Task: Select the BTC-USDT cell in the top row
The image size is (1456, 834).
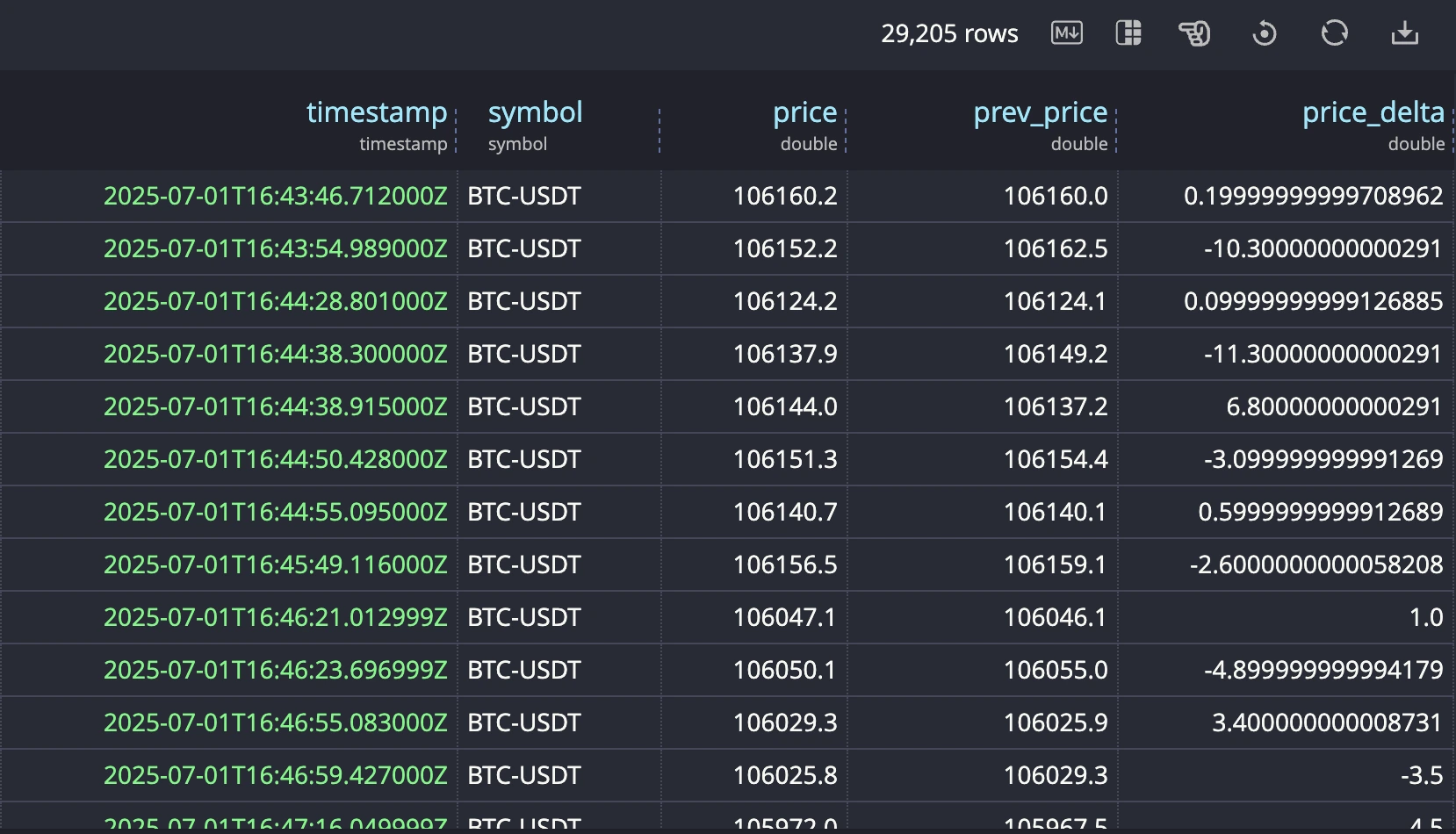Action: coord(524,196)
